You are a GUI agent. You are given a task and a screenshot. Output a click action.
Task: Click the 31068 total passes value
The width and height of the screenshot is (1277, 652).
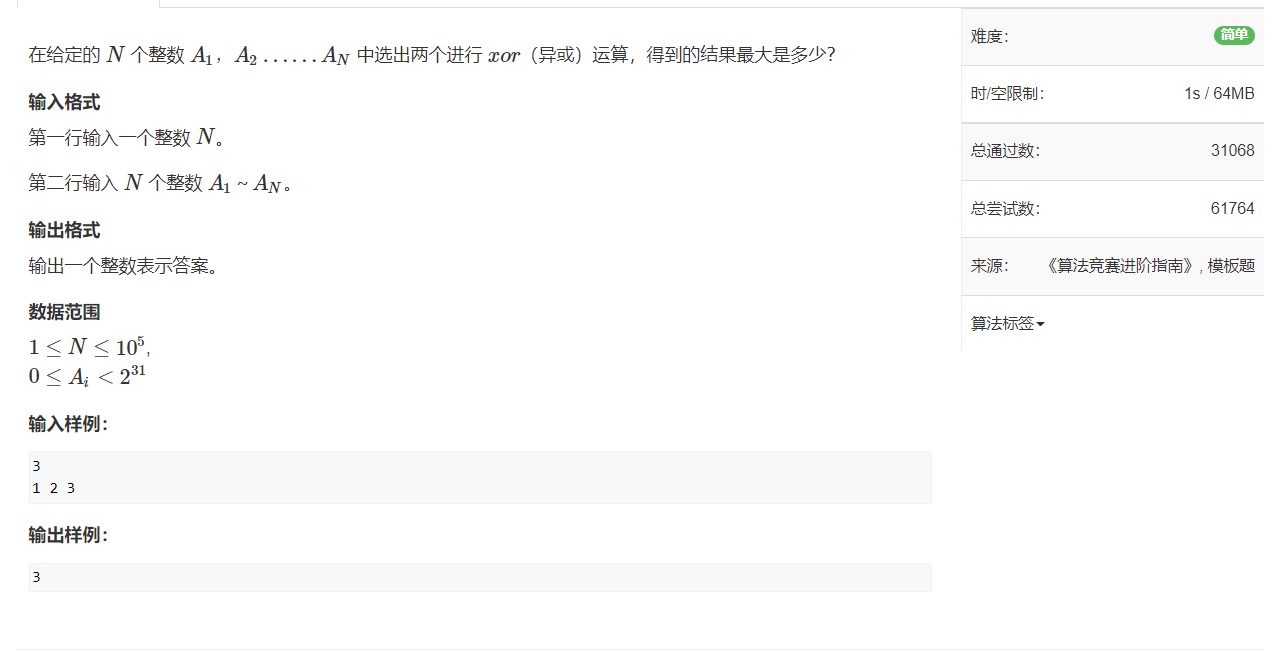(1232, 151)
